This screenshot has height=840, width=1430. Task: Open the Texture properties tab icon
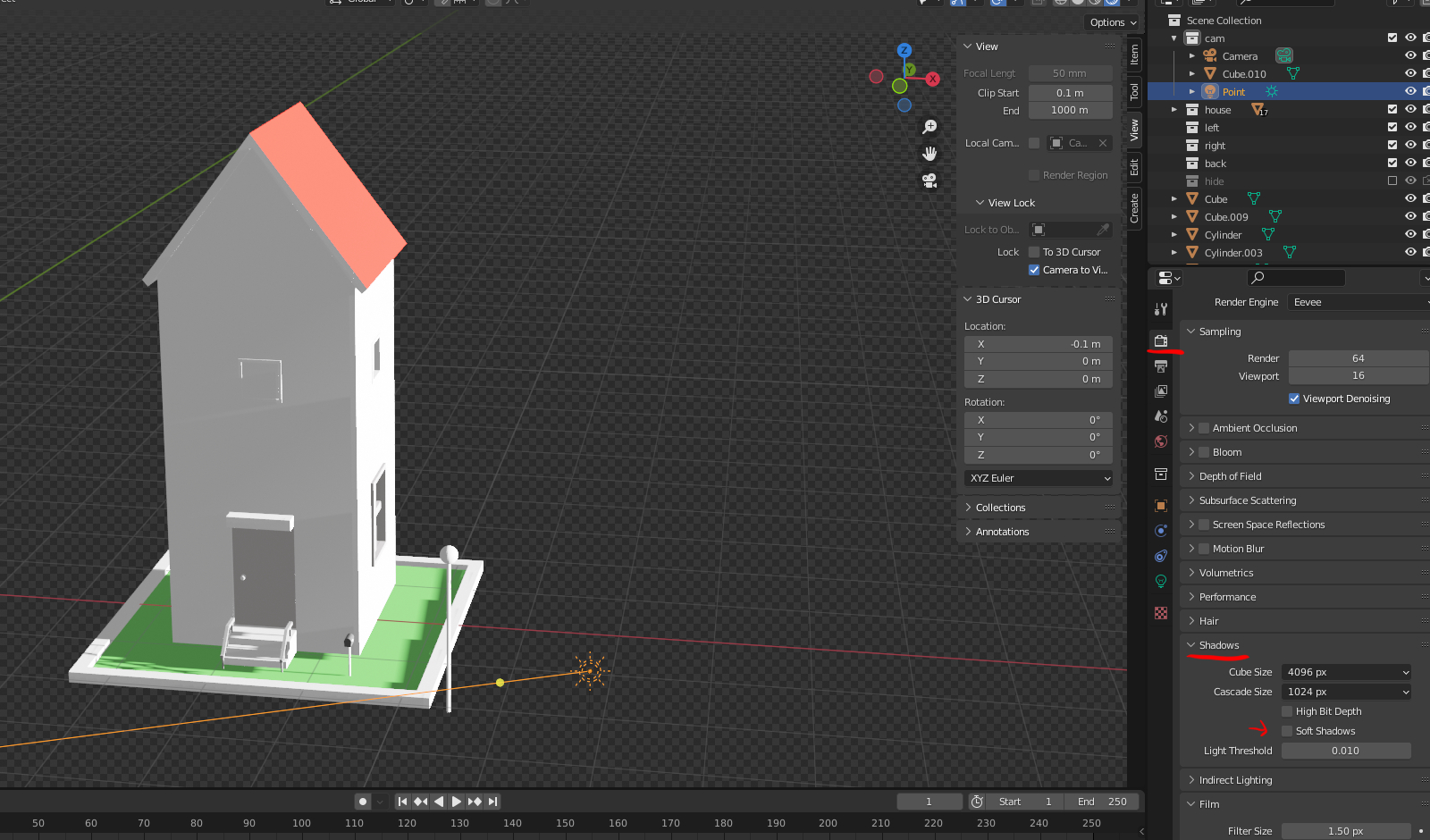(1161, 613)
